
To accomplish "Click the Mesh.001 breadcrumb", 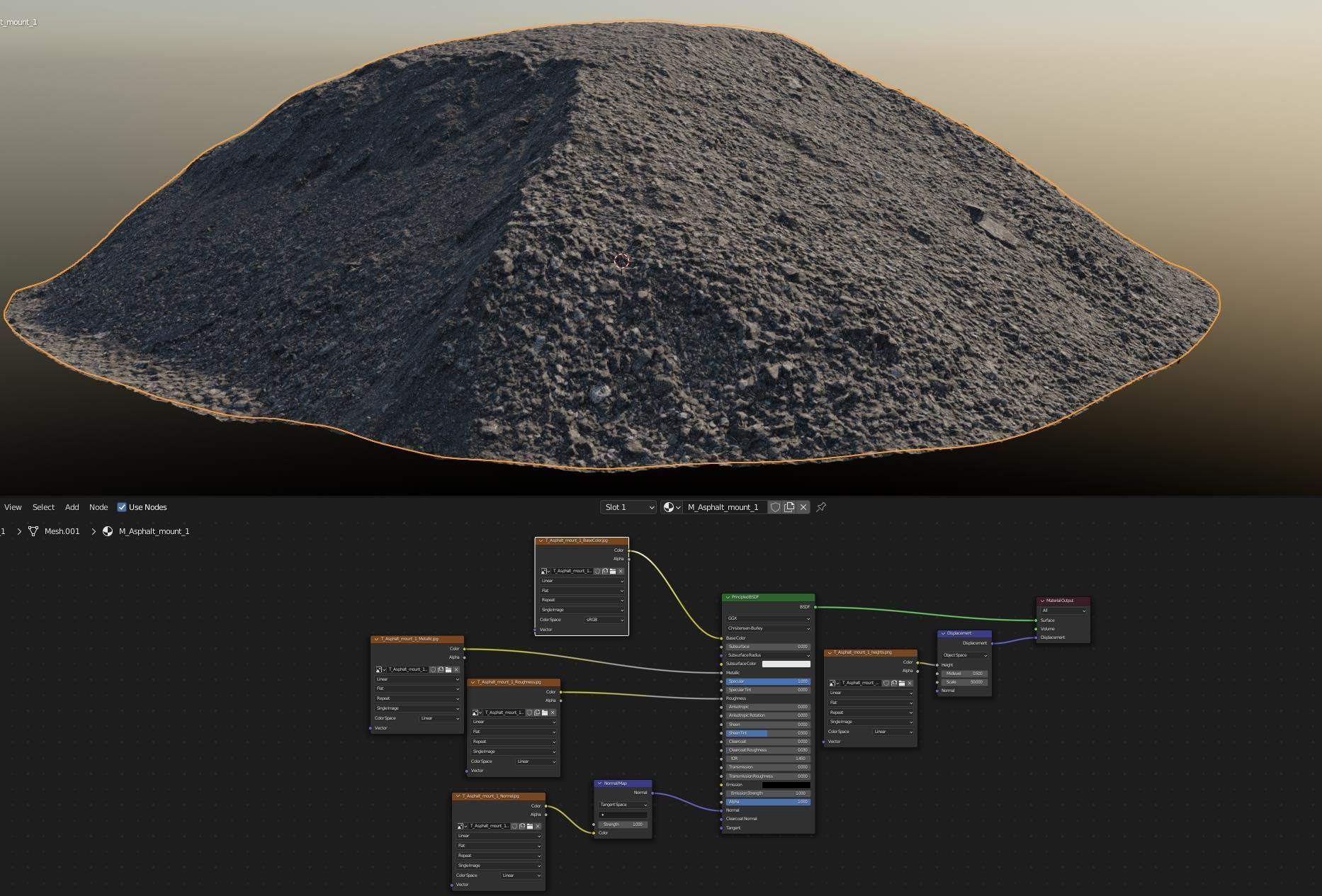I will pyautogui.click(x=62, y=531).
